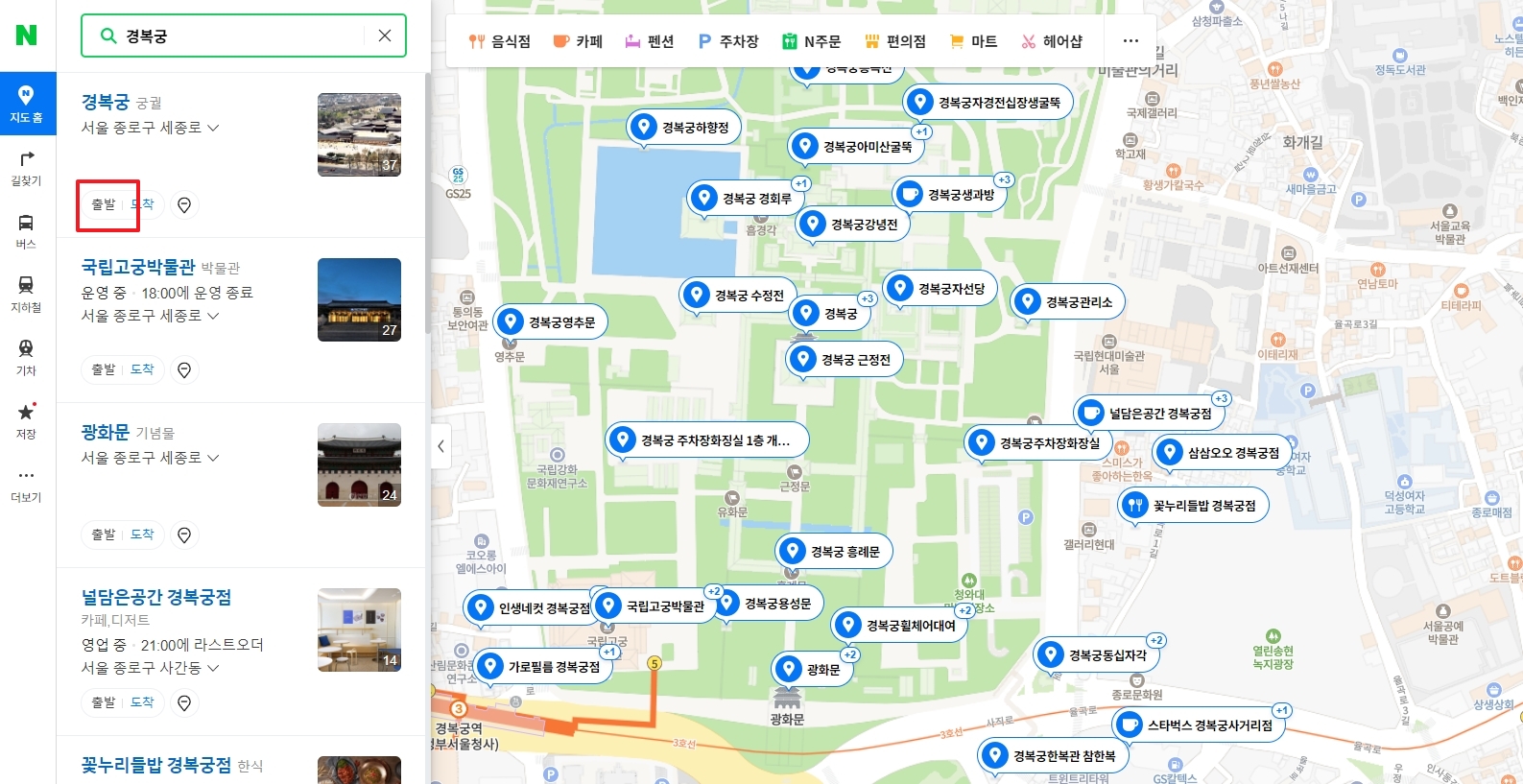Expand 경복궁 address 서울 종로구 세종로
Image resolution: width=1523 pixels, height=784 pixels.
coord(150,128)
